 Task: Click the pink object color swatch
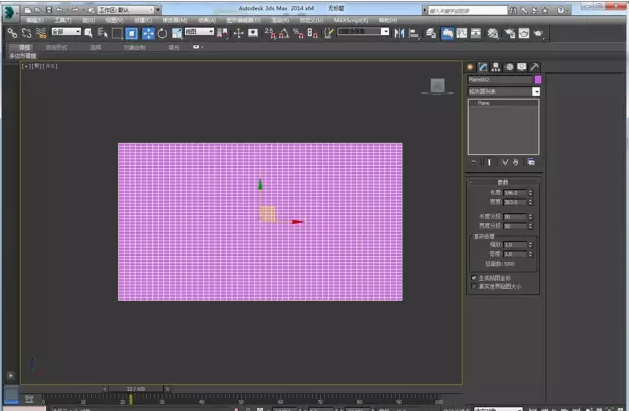click(538, 79)
